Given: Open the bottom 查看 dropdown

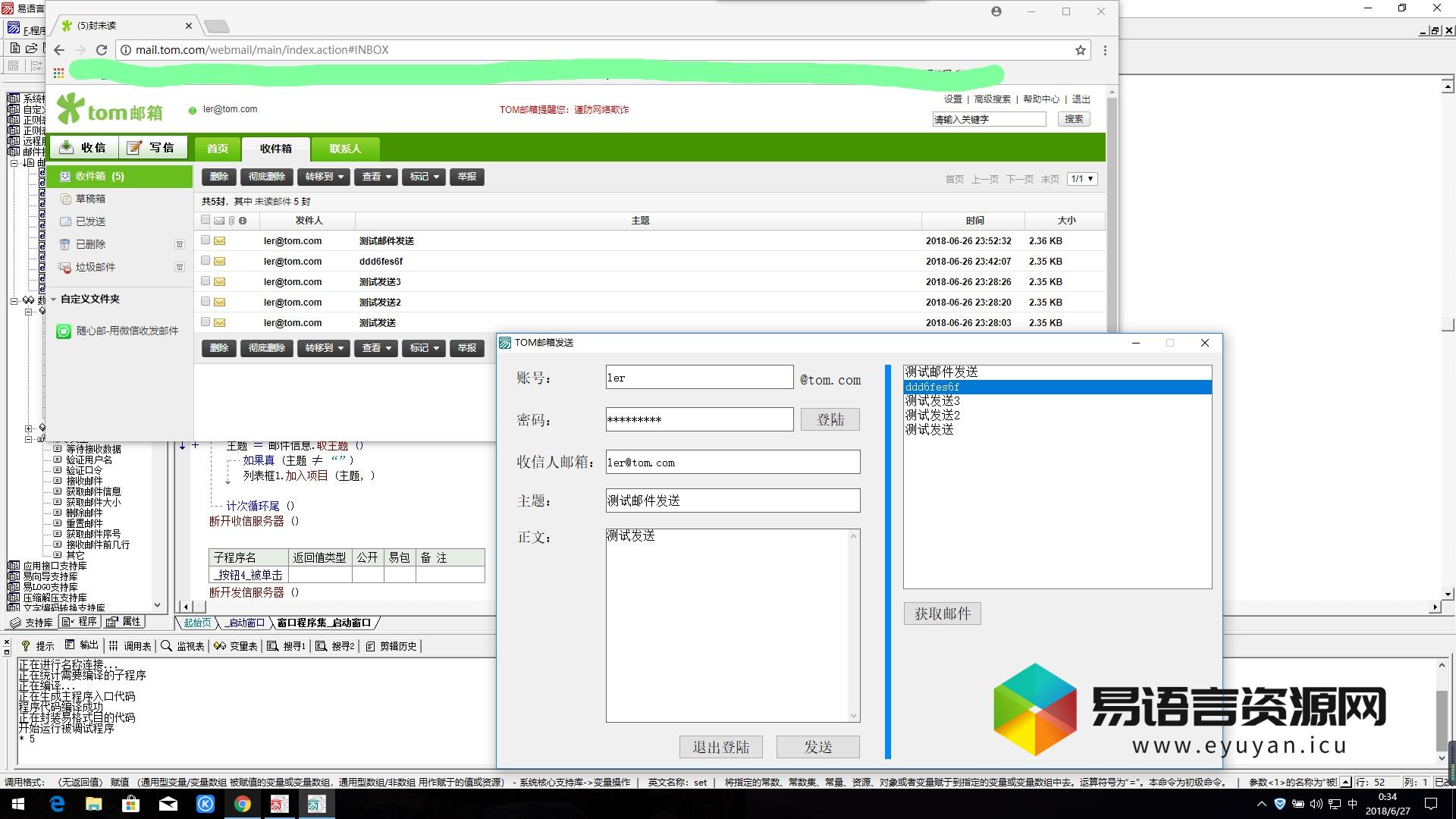Looking at the screenshot, I should (x=376, y=348).
